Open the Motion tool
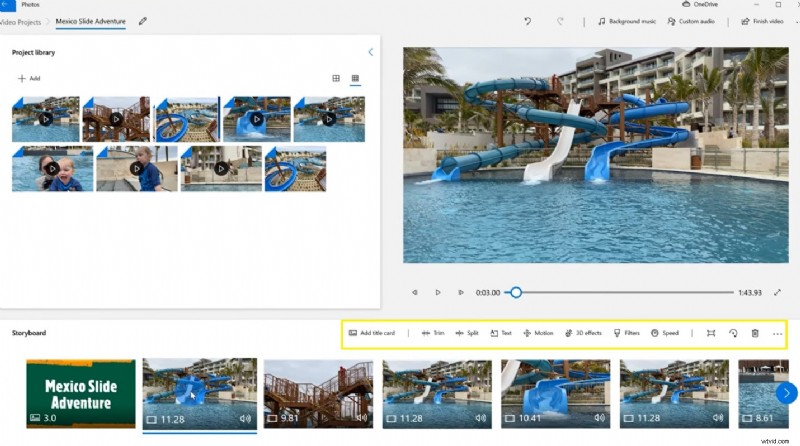 tap(538, 333)
